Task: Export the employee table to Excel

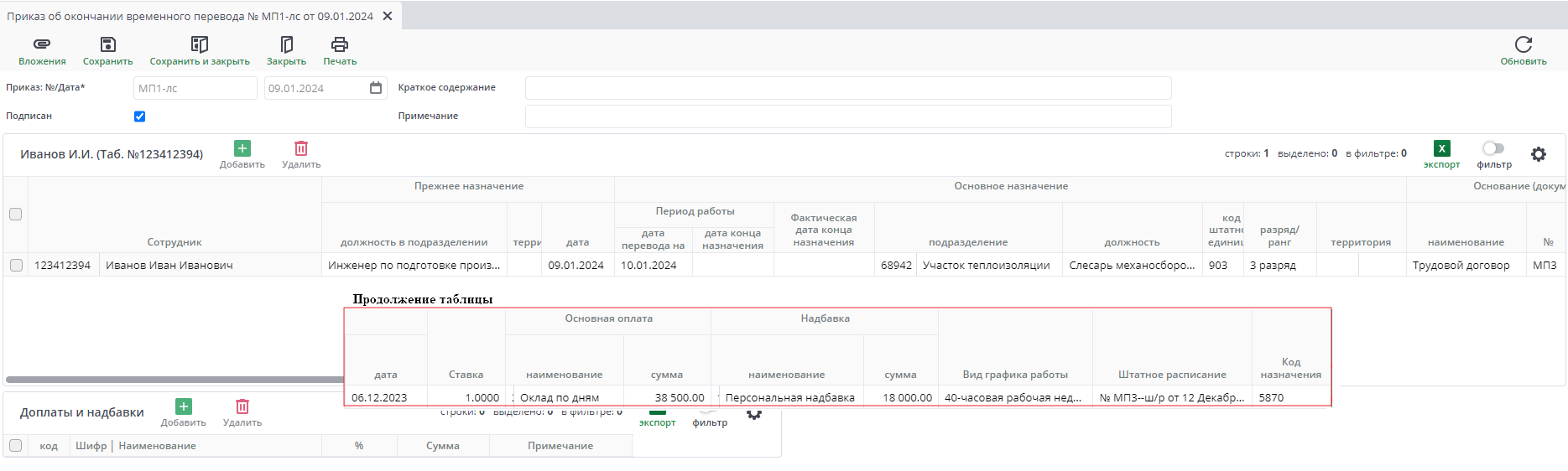Action: [1441, 149]
